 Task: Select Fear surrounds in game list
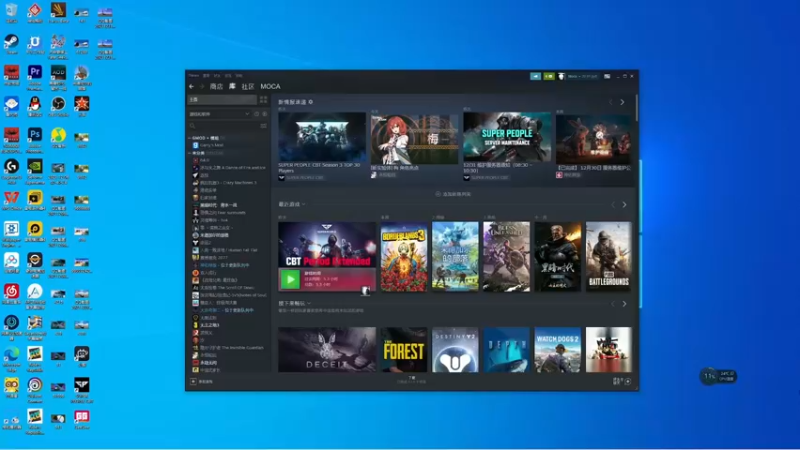pos(219,213)
